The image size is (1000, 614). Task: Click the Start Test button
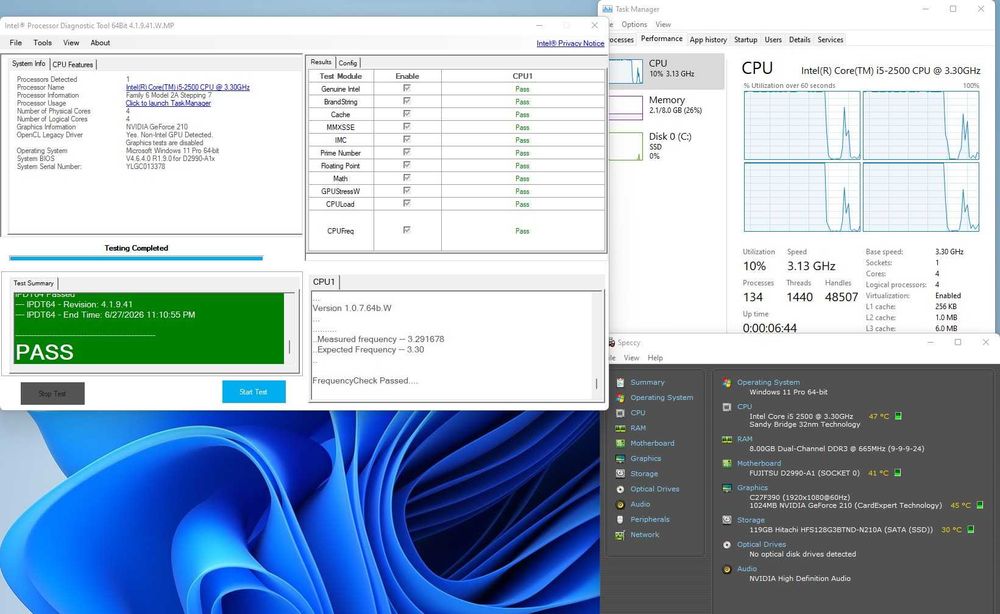point(254,391)
